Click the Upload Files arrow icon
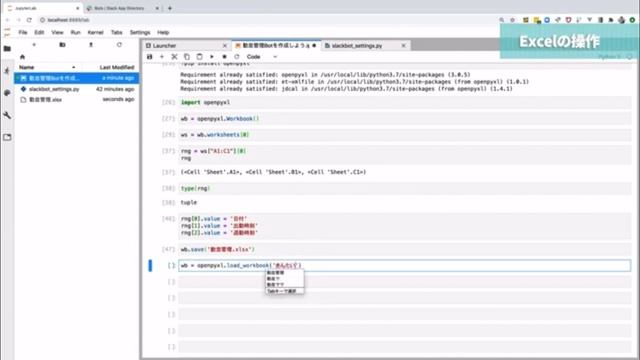The image size is (640, 360). (x=91, y=44)
